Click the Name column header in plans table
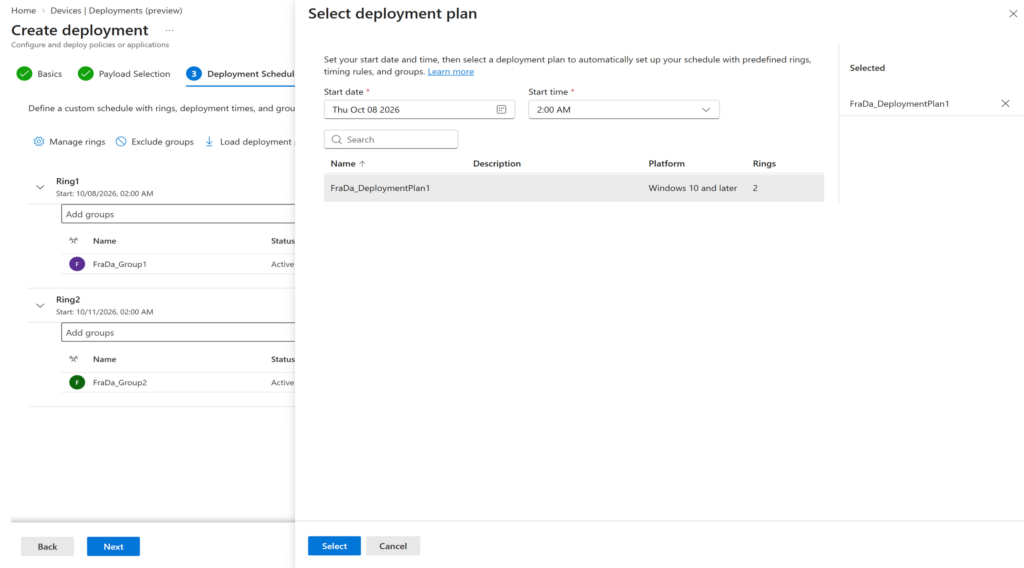The image size is (1024, 568). 343,164
